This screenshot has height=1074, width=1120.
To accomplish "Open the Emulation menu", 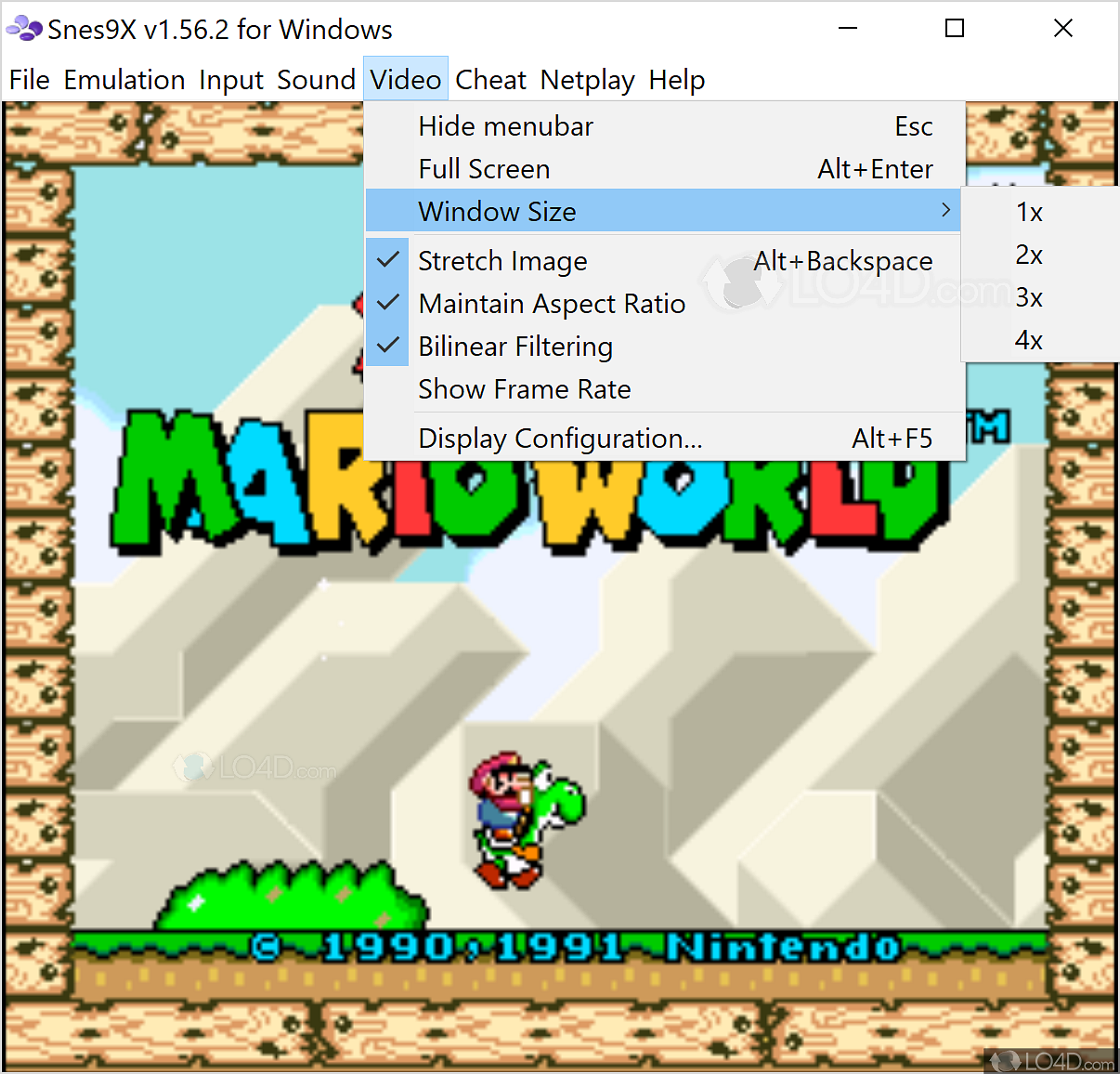I will point(124,80).
